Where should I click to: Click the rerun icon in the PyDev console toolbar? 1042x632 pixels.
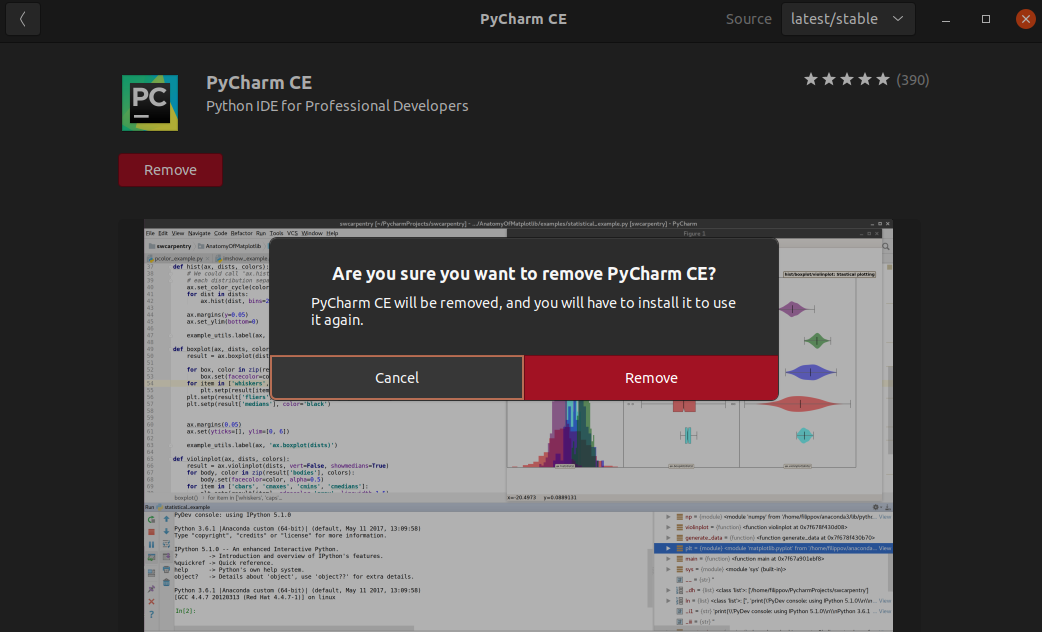(151, 520)
